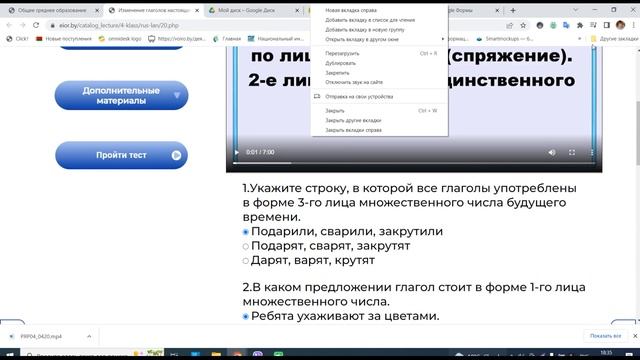
Task: Open the 'Национальный и...' bookmark
Action: 276,39
